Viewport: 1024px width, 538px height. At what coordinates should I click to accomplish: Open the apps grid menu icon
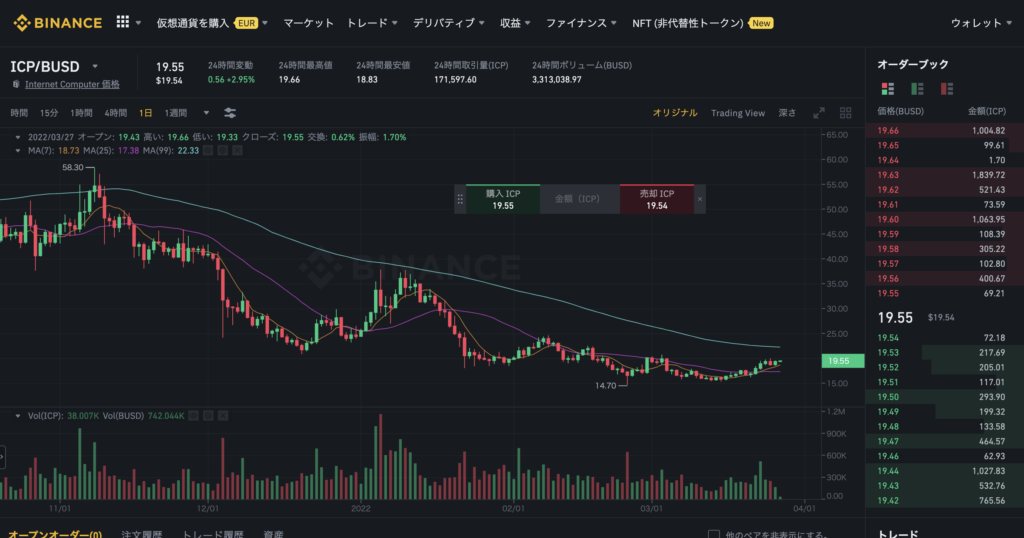point(123,22)
